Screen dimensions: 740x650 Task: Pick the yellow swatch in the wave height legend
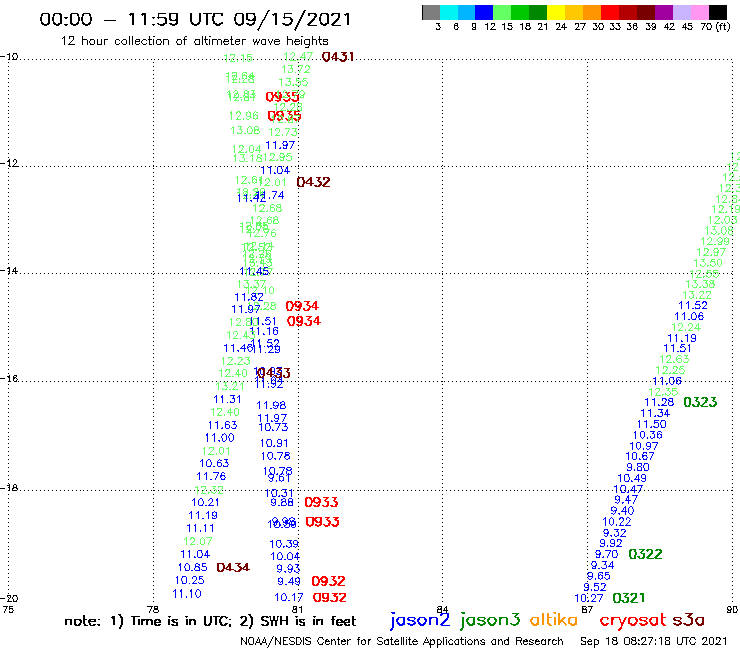click(x=556, y=13)
